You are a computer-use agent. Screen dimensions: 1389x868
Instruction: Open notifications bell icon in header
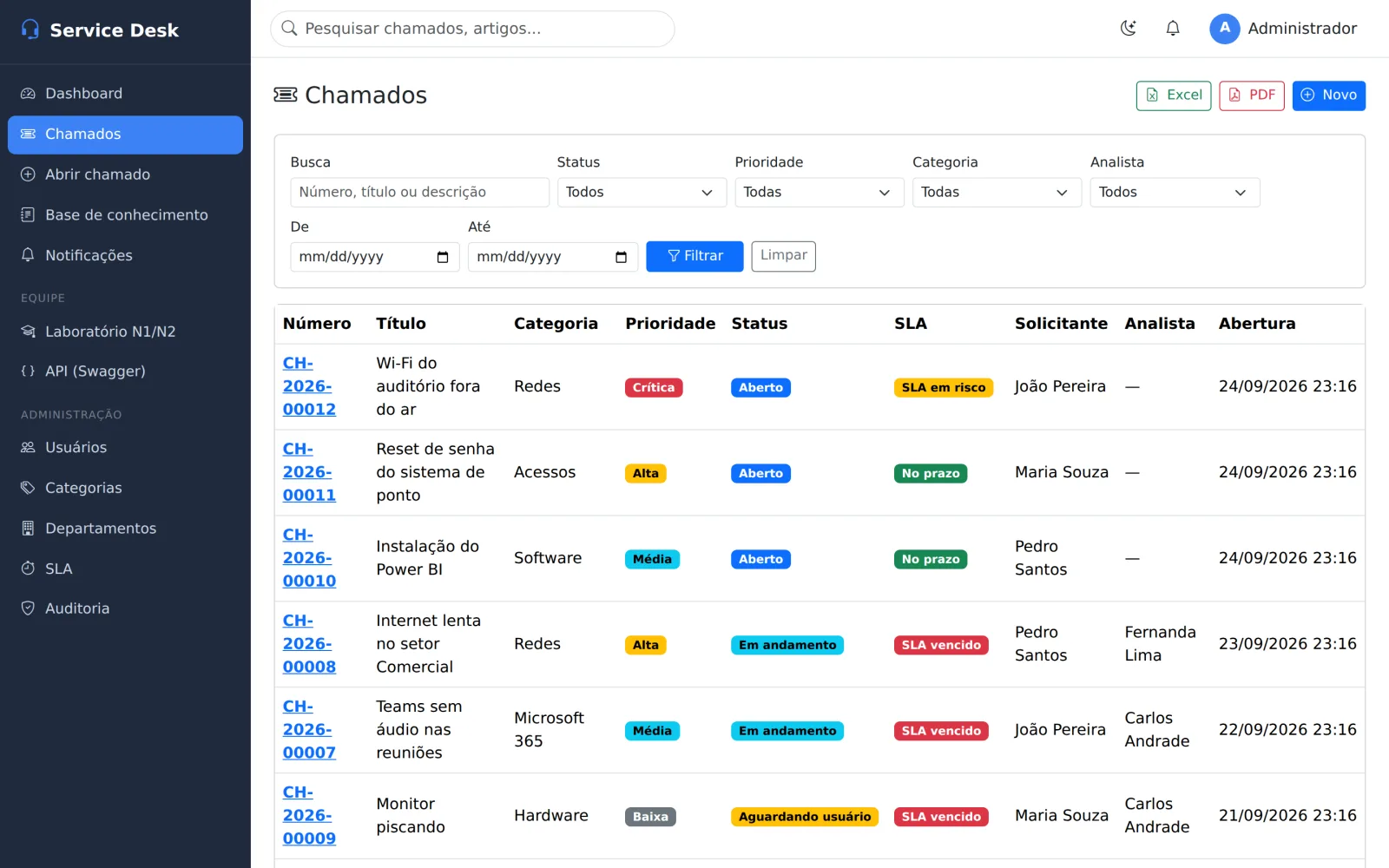[x=1173, y=29]
